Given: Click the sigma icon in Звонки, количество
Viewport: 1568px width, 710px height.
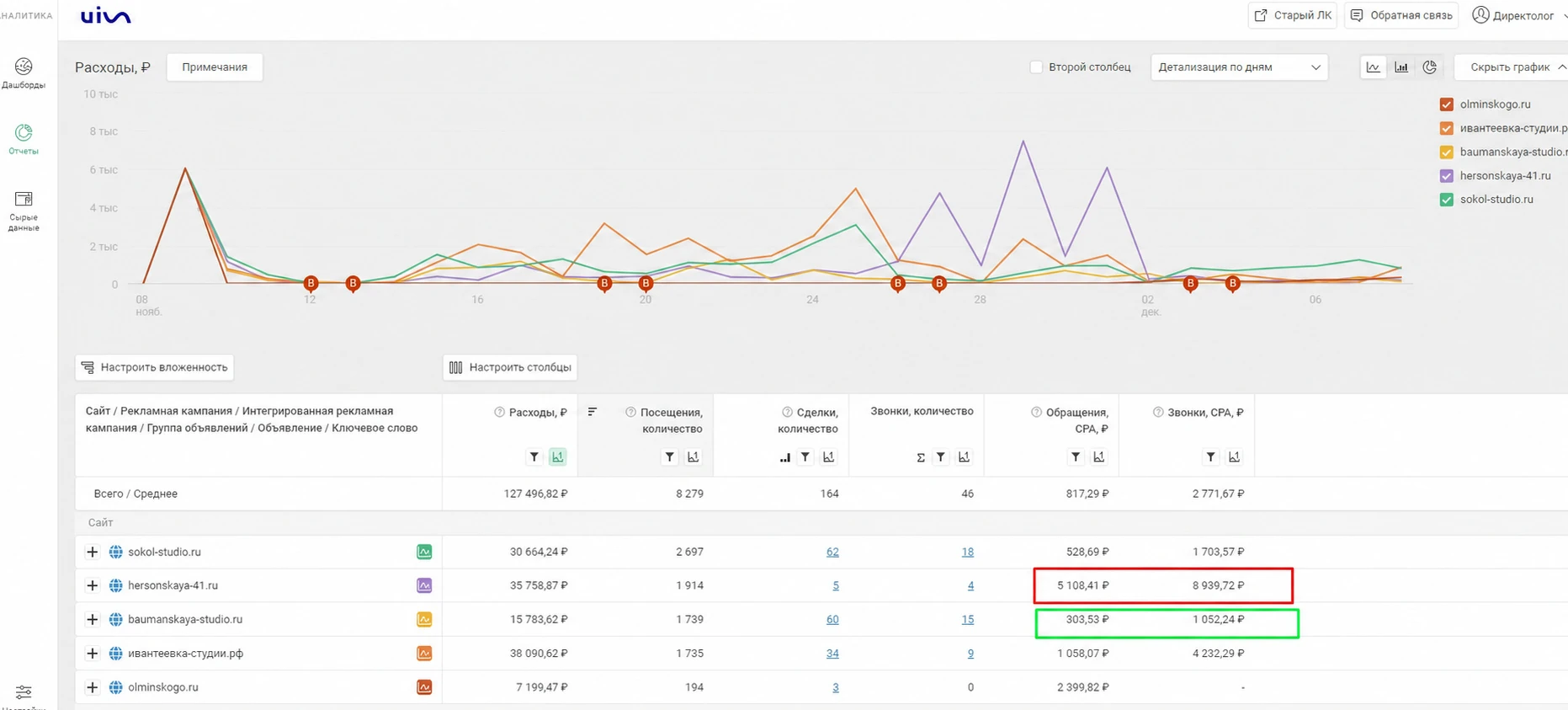Looking at the screenshot, I should (921, 457).
